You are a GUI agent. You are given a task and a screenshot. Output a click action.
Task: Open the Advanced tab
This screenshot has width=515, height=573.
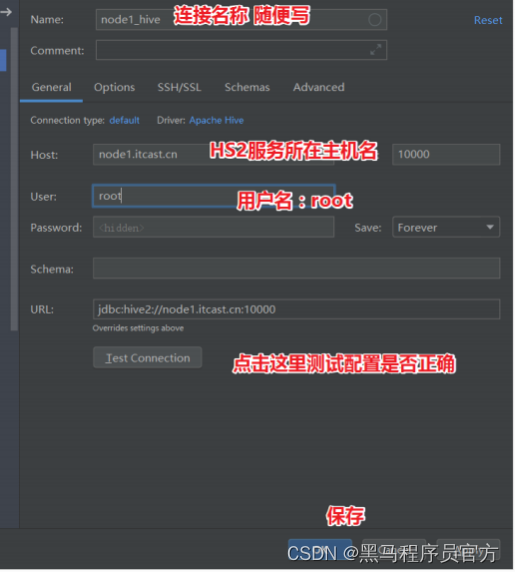coord(319,87)
